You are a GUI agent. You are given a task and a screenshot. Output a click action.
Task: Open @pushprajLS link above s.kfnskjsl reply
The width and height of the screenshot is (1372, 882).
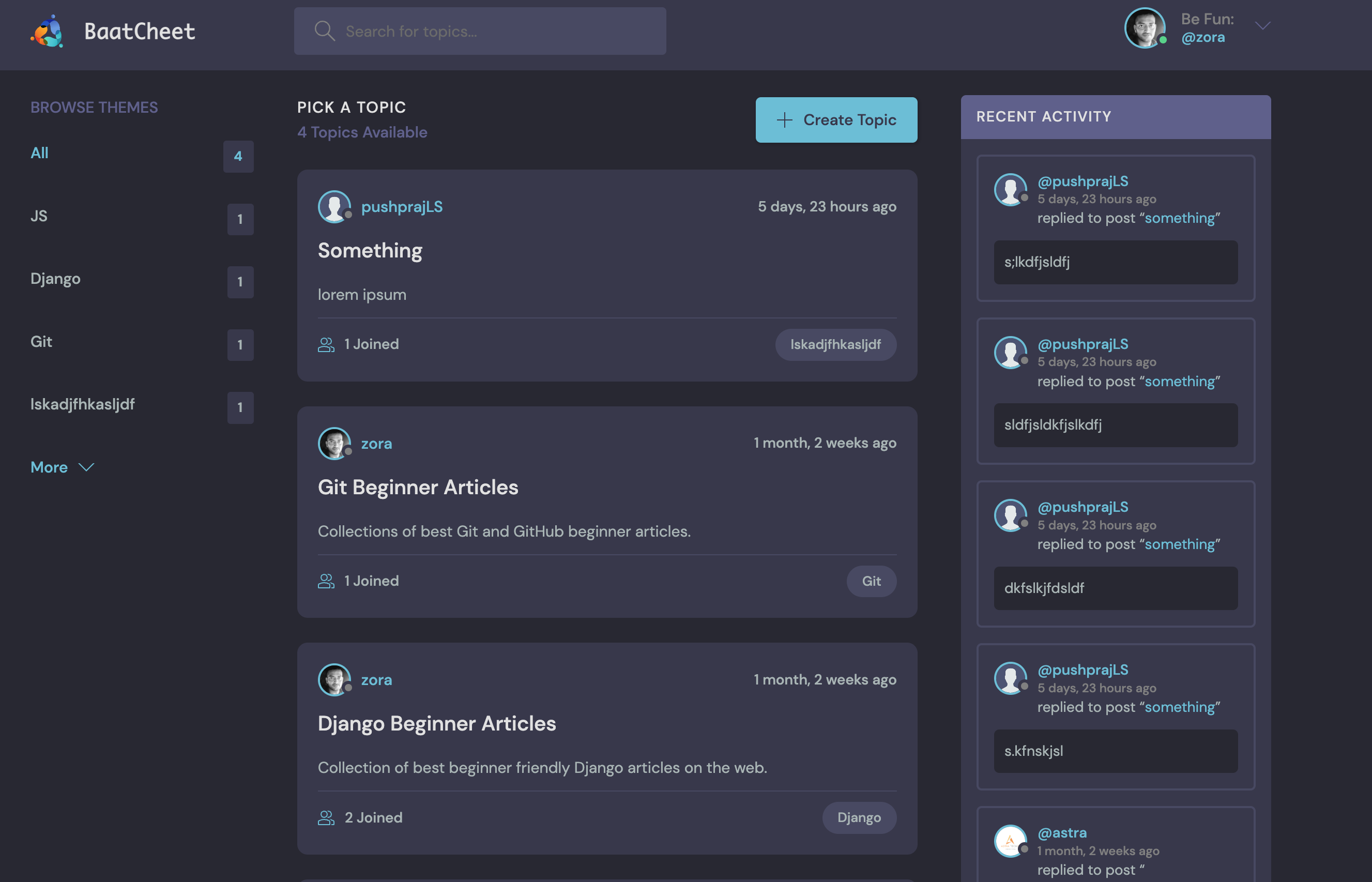pos(1083,670)
